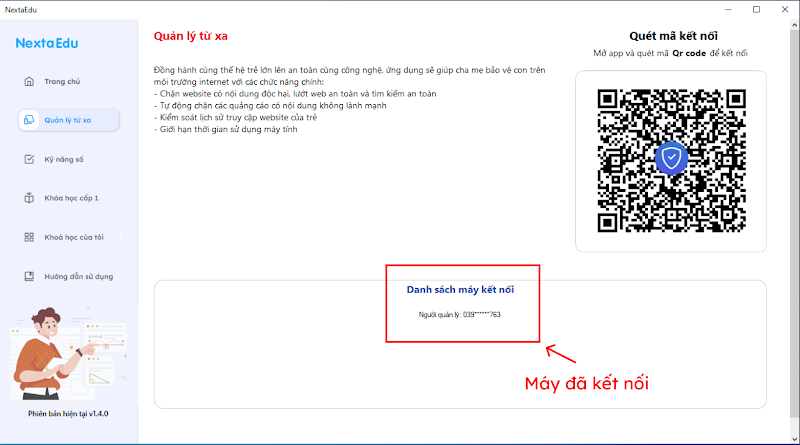Click the cube icon beside Khóa học cấp 1
800x445 pixels.
[x=29, y=198]
